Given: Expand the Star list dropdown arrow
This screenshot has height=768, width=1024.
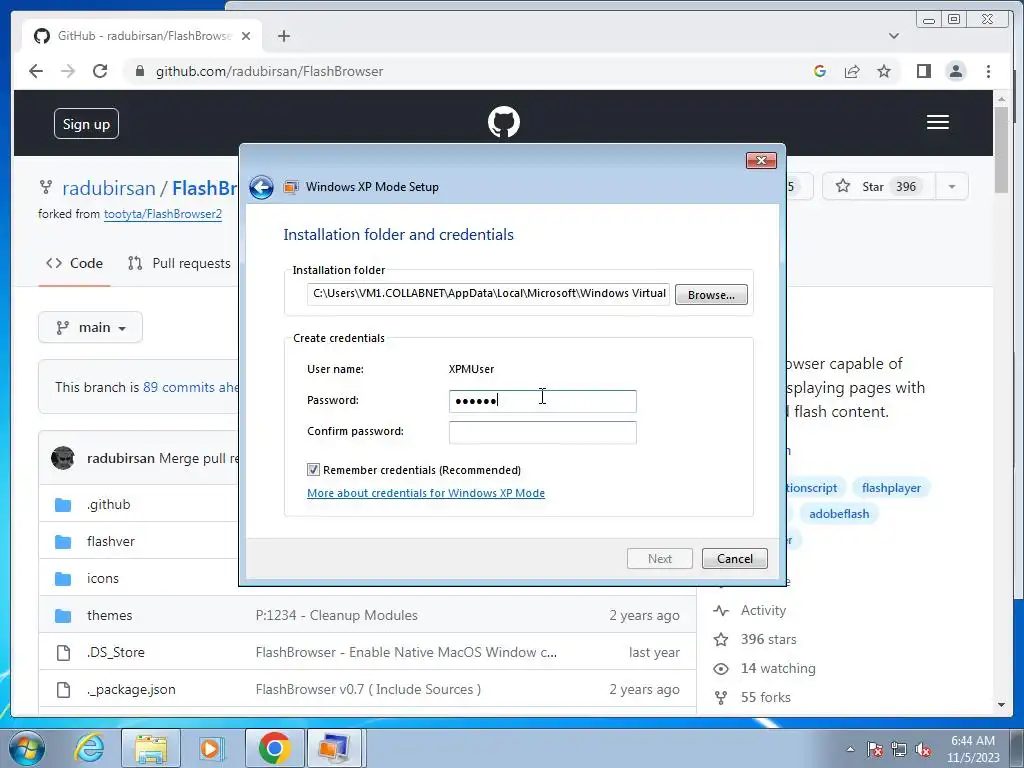Looking at the screenshot, I should [952, 187].
